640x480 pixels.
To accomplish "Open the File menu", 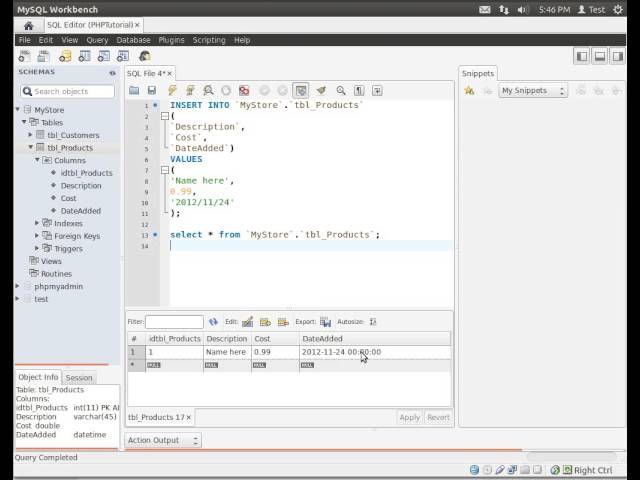I will (24, 40).
